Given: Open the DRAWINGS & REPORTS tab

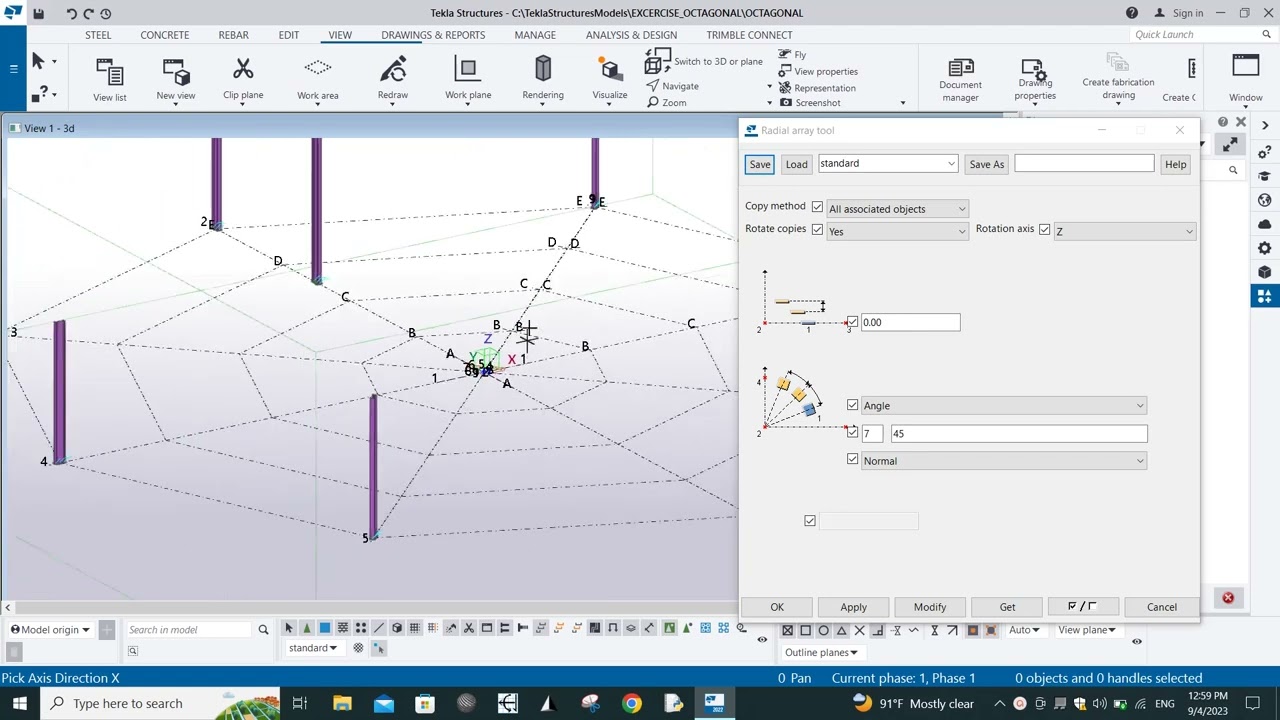Looking at the screenshot, I should coord(433,35).
